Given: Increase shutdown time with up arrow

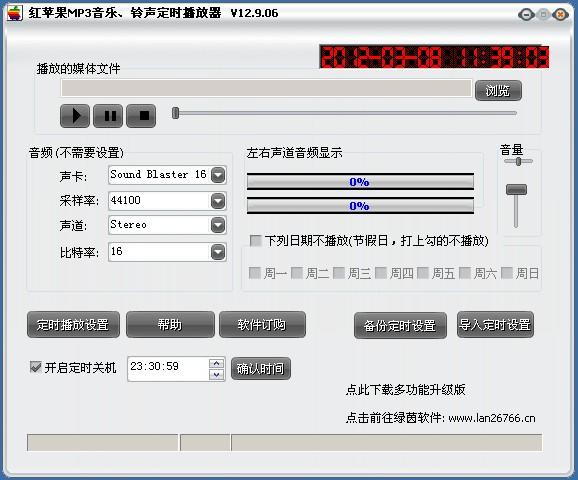Looking at the screenshot, I should click(216, 364).
